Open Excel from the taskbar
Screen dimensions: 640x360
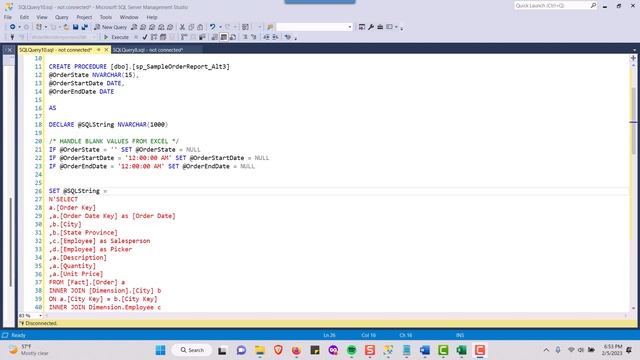462,350
